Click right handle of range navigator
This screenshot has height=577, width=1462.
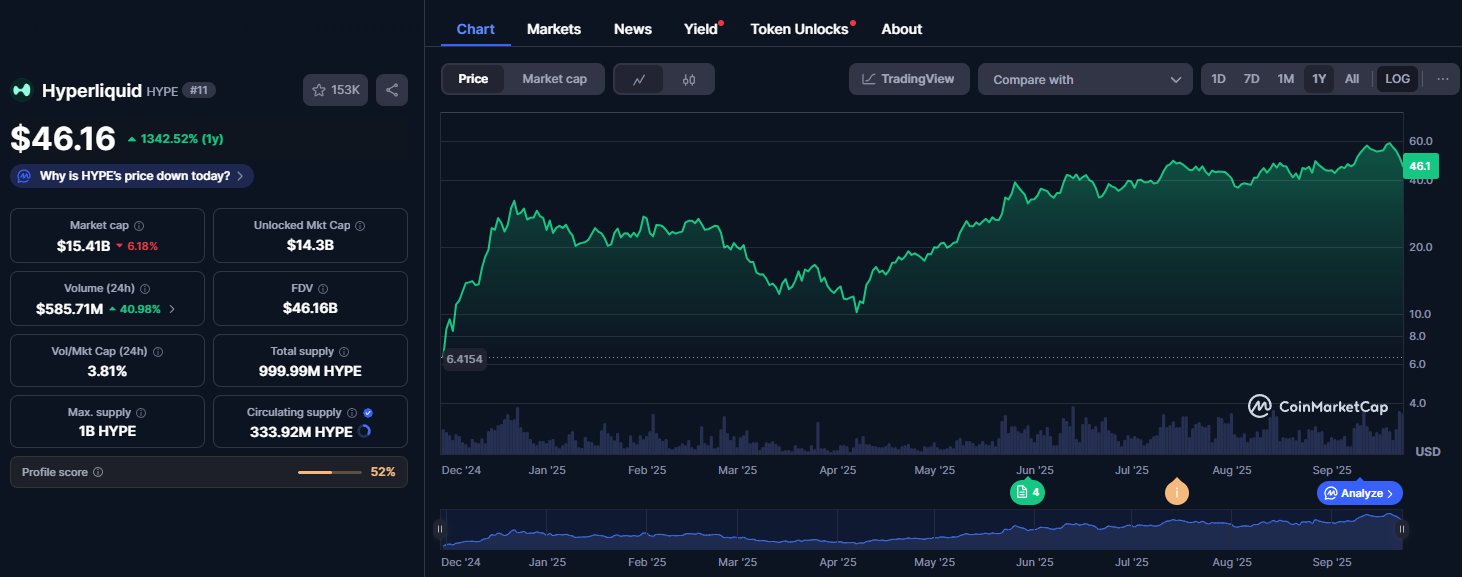coord(1402,529)
